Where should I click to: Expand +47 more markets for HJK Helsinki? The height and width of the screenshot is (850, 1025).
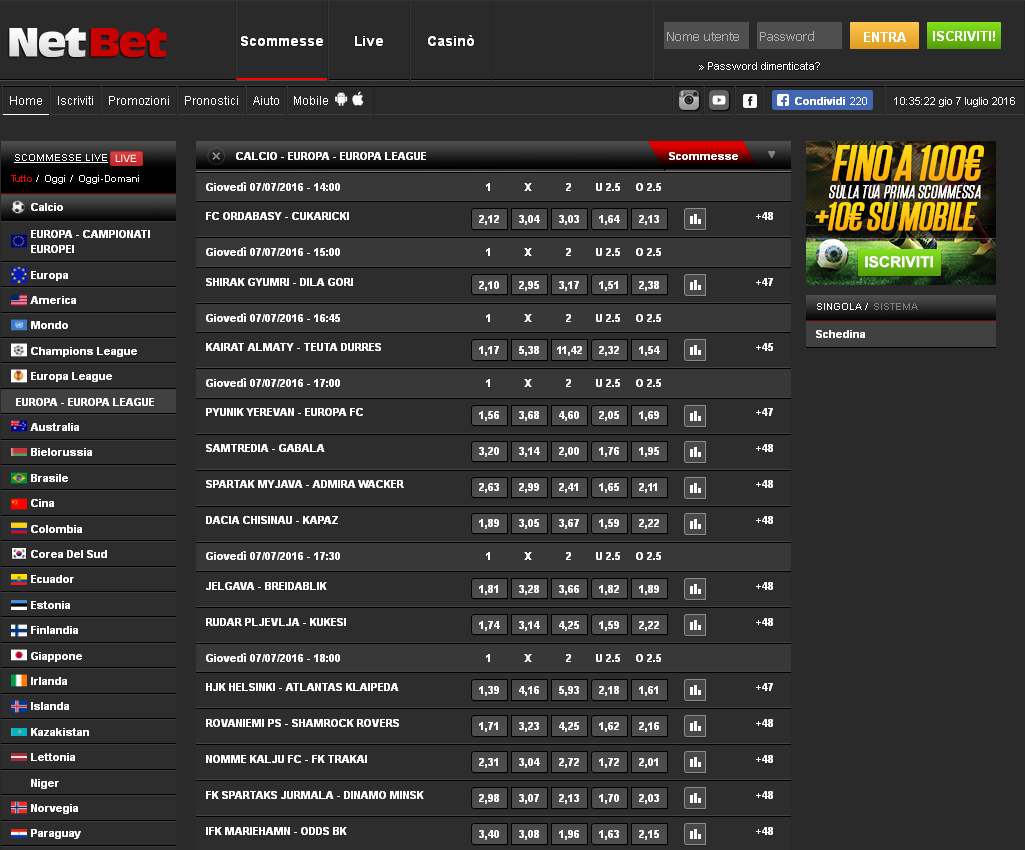pyautogui.click(x=764, y=687)
